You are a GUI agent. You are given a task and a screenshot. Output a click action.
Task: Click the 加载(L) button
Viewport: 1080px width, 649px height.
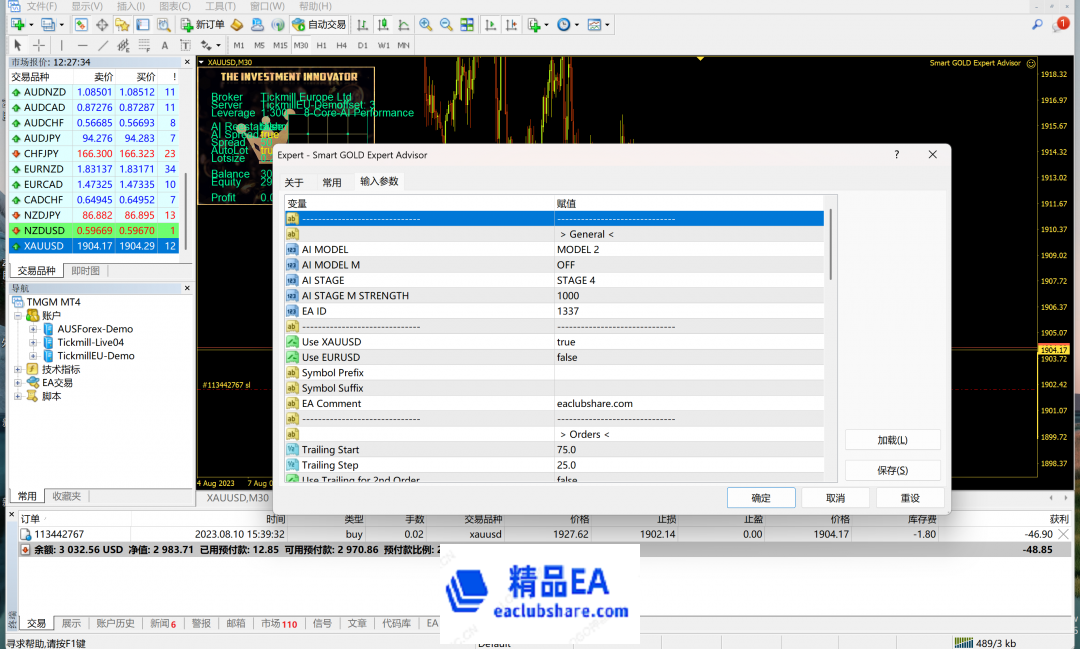pos(892,440)
